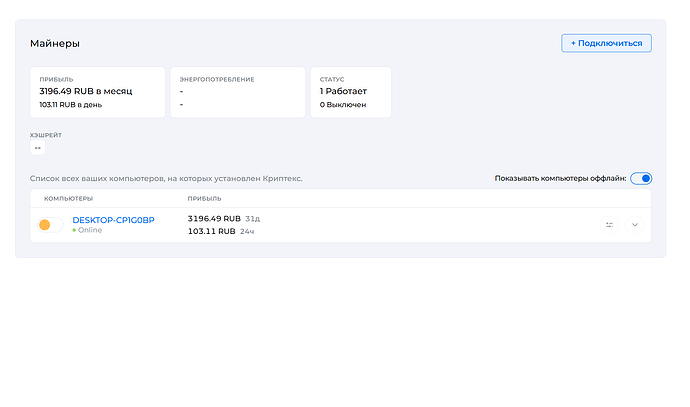Toggle the orange mining switch for DESKTOP-CP1G0BP

[x=49, y=225]
